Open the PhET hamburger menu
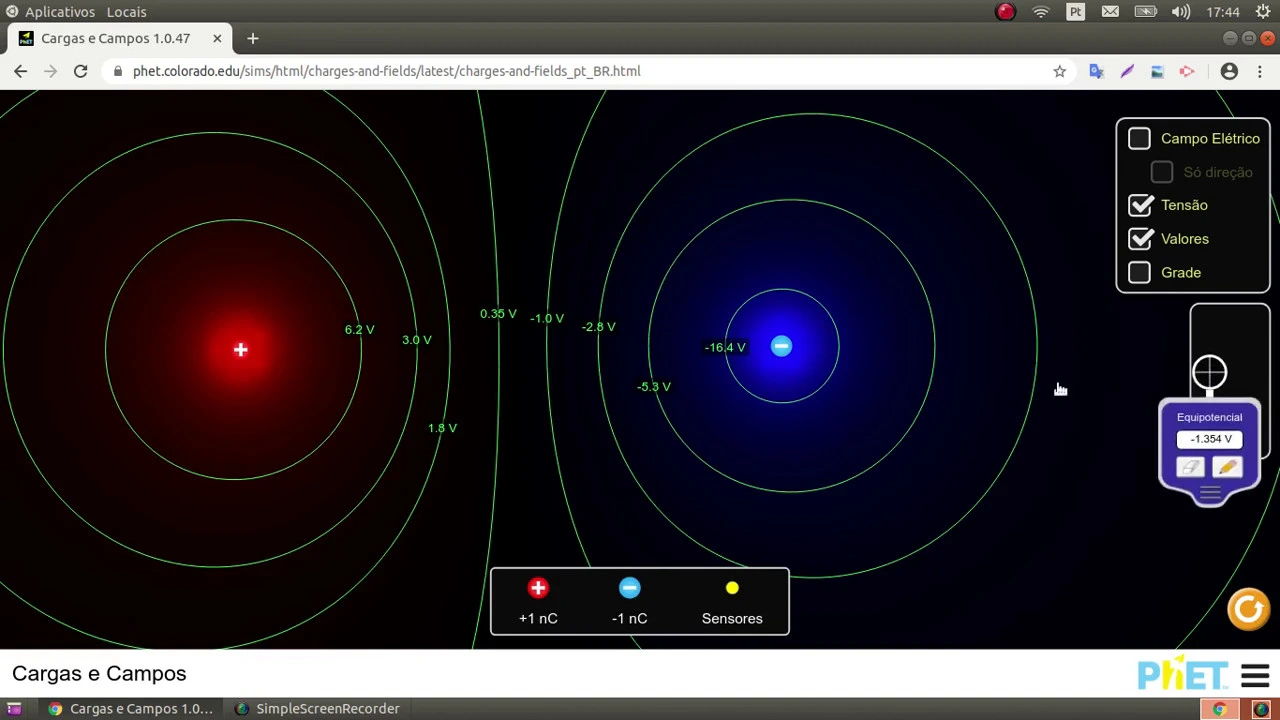 (x=1255, y=676)
